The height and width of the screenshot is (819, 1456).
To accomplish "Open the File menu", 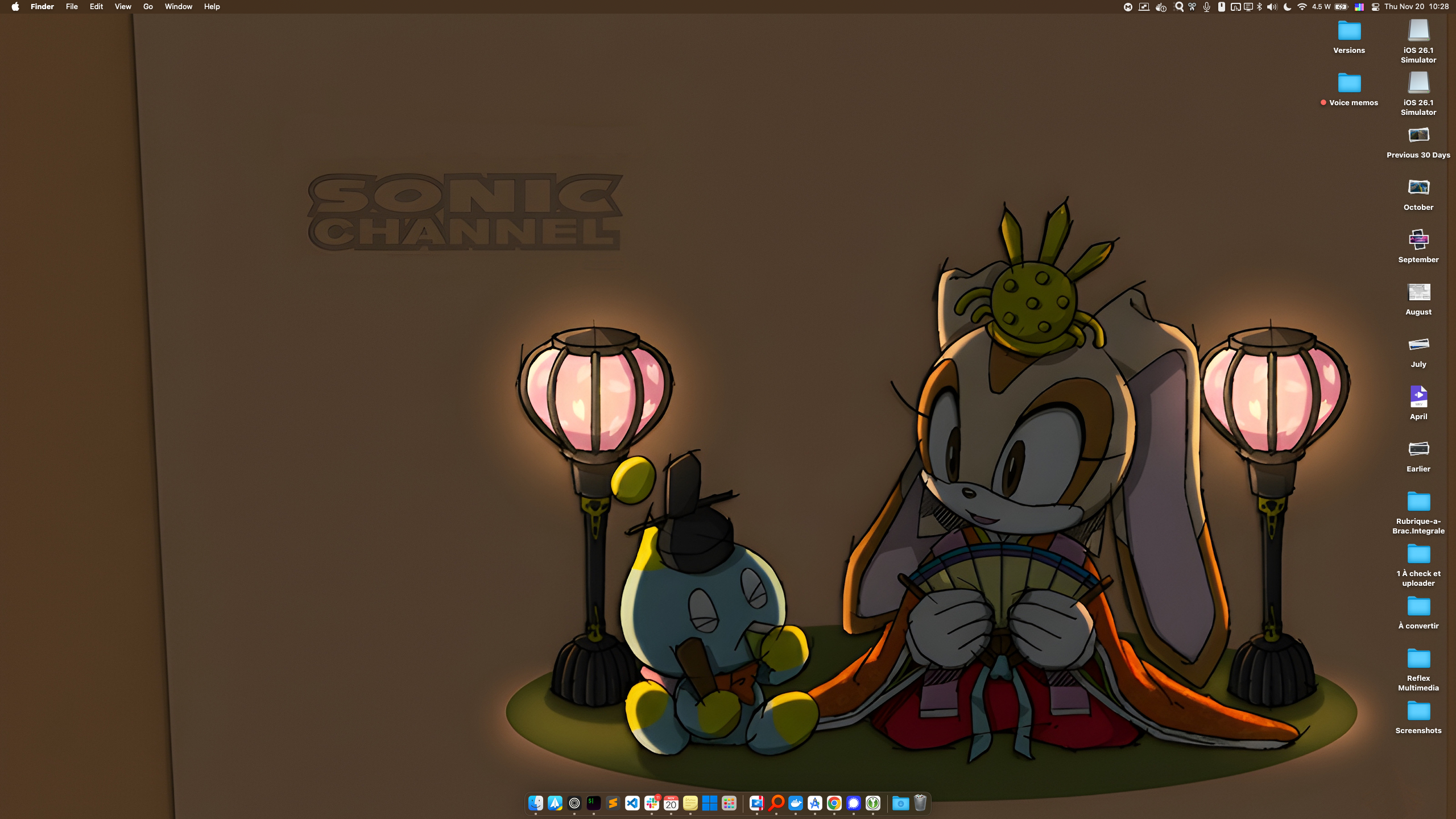I will [72, 7].
